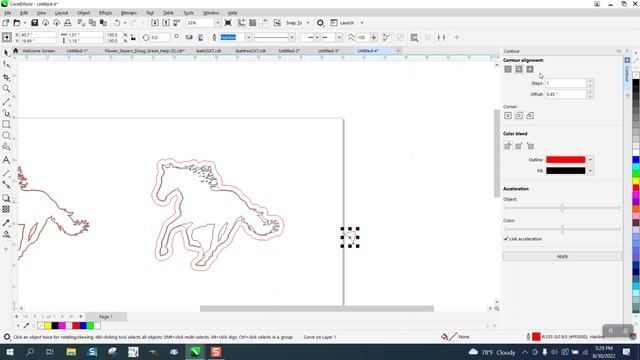Open File Explorer from the taskbar
The image size is (640, 360).
click(x=71, y=352)
